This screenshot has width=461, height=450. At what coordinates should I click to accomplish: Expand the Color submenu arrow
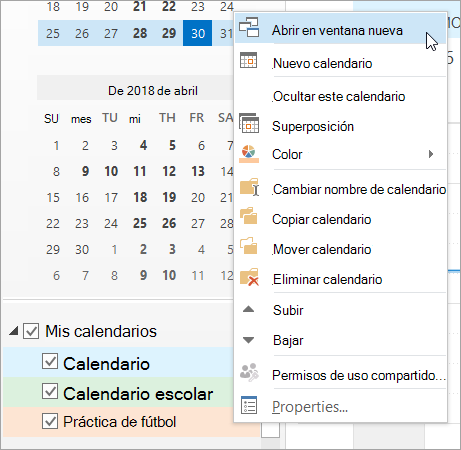431,154
